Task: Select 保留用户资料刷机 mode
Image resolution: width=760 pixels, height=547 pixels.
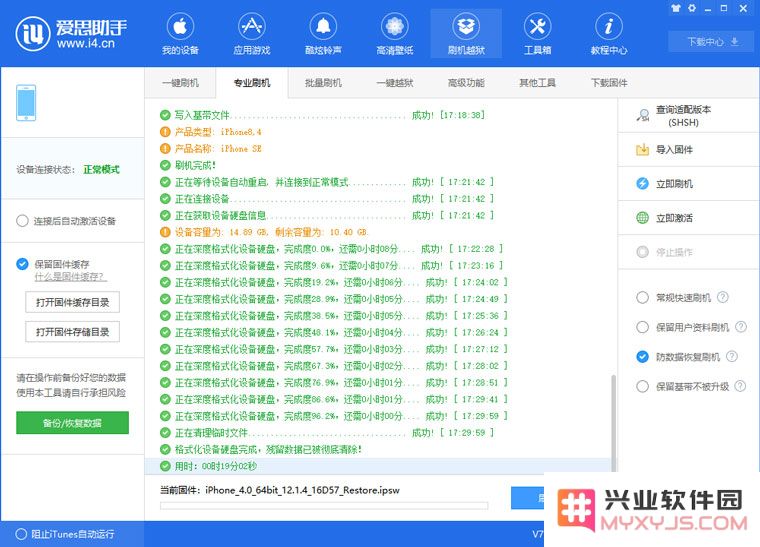Action: click(643, 327)
